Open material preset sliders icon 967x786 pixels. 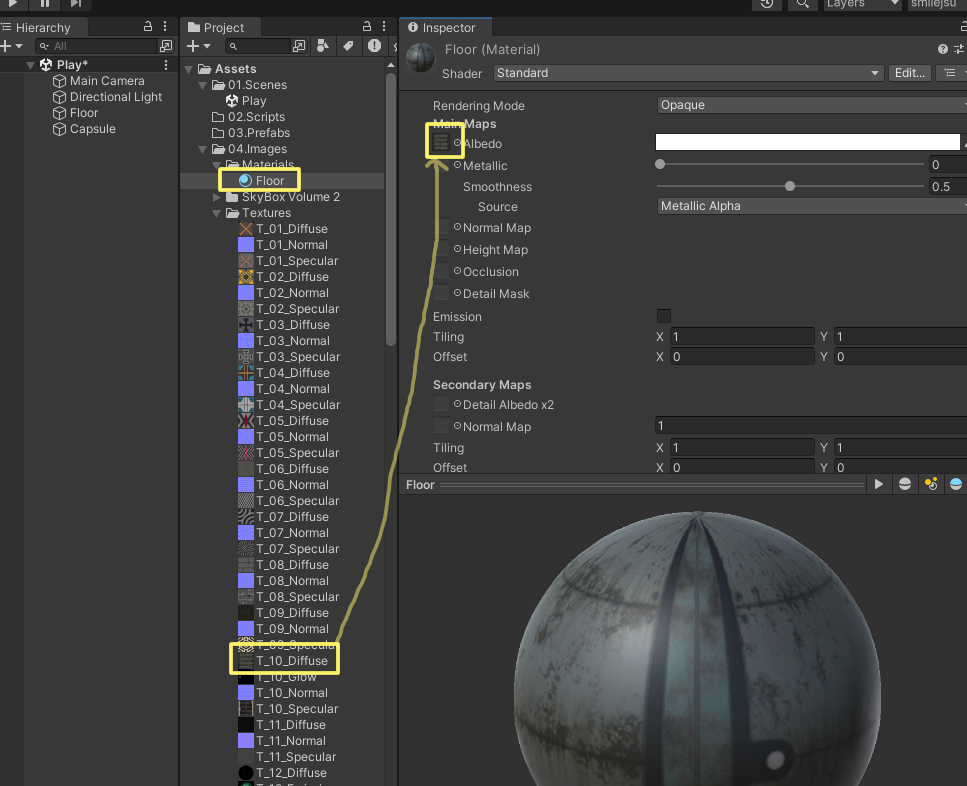click(x=959, y=49)
